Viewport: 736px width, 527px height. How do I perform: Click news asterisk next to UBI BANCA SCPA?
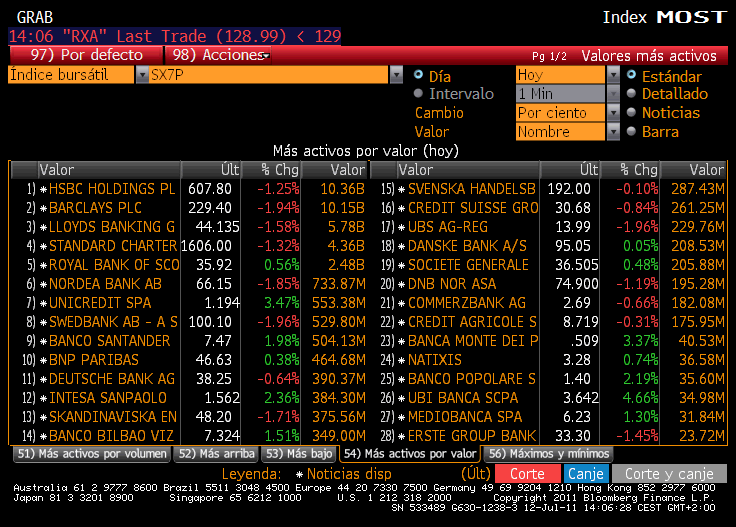(402, 398)
